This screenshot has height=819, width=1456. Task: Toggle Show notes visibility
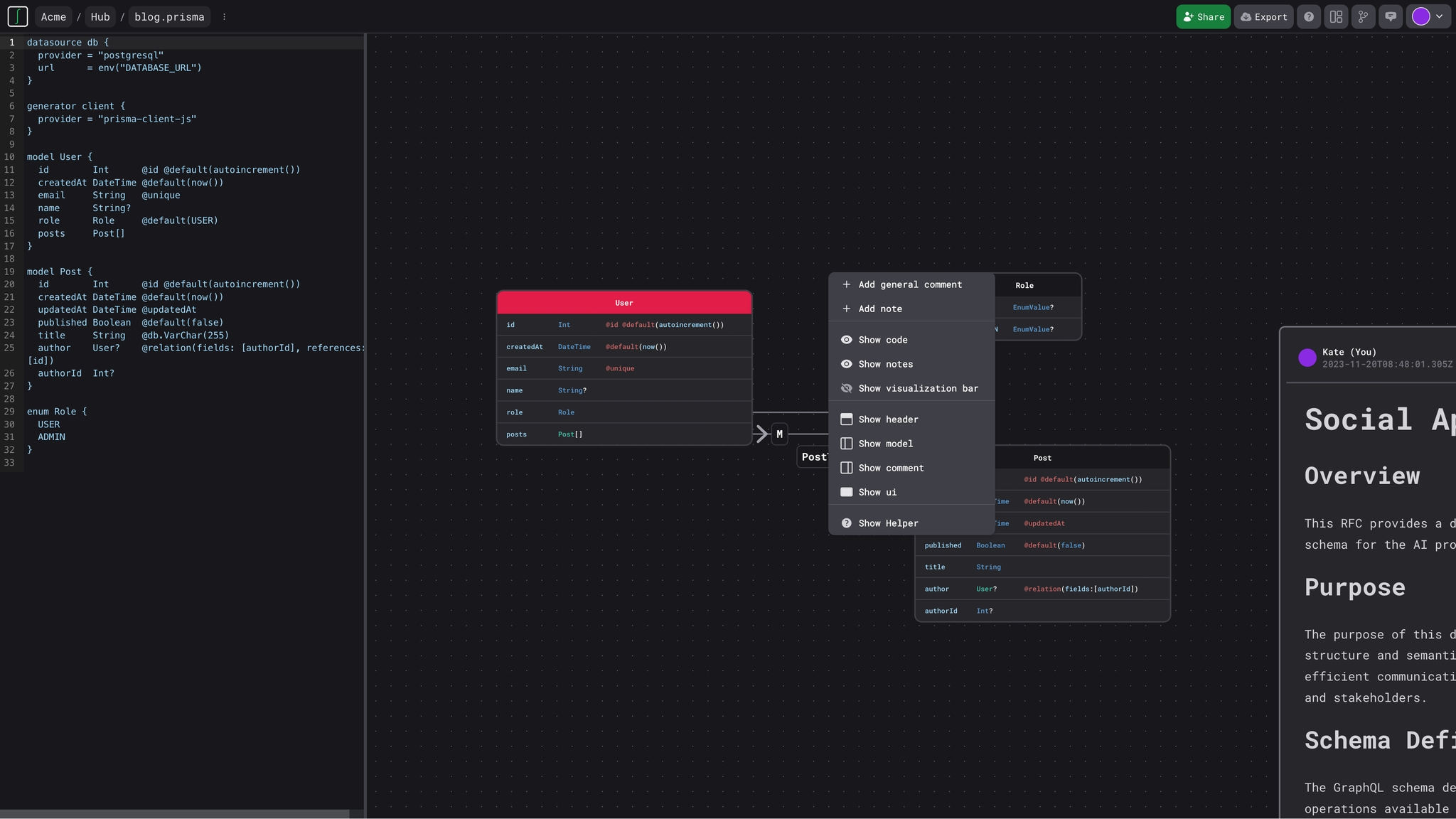(885, 364)
